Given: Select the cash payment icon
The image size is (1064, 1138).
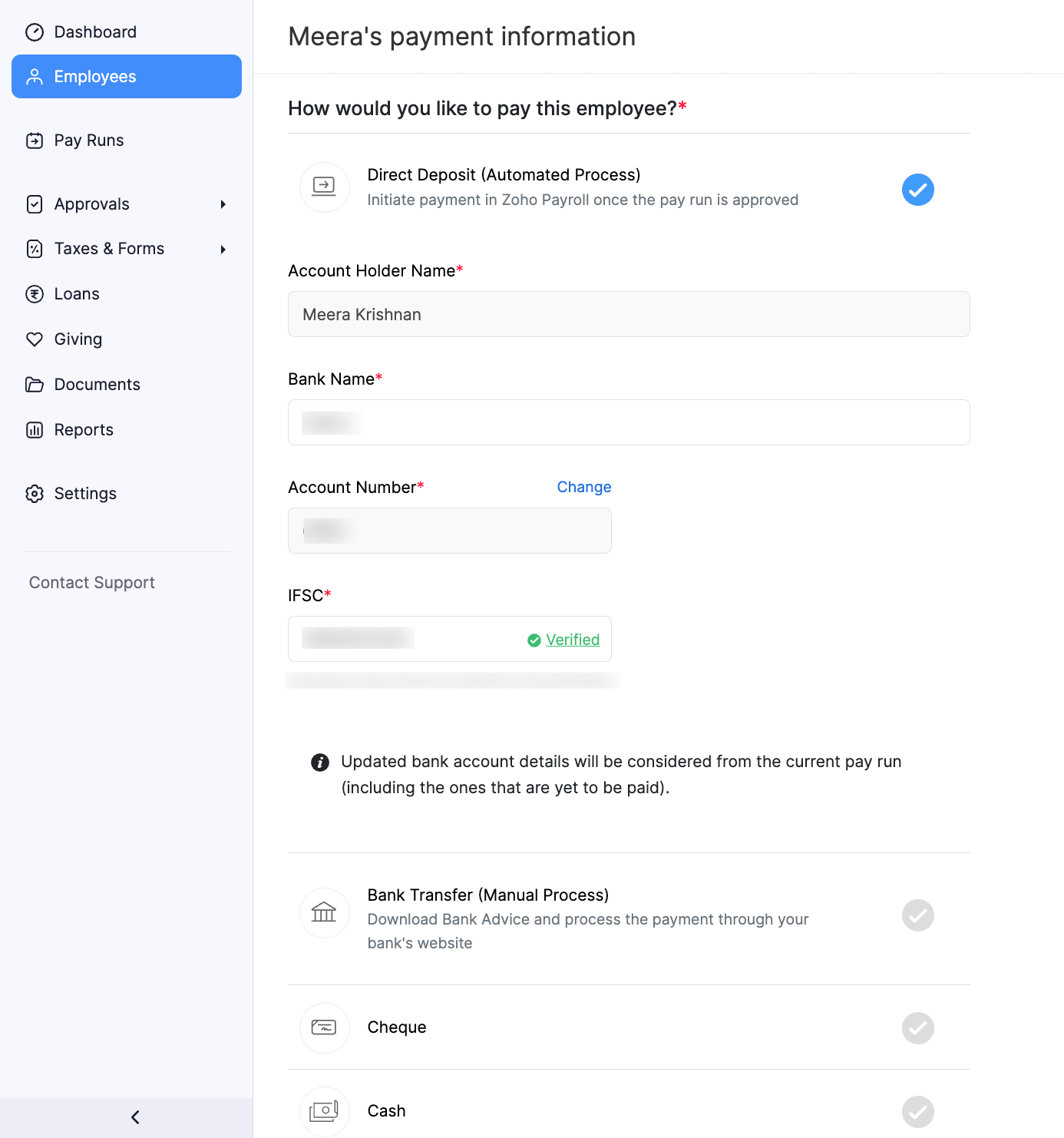Looking at the screenshot, I should click(324, 1111).
